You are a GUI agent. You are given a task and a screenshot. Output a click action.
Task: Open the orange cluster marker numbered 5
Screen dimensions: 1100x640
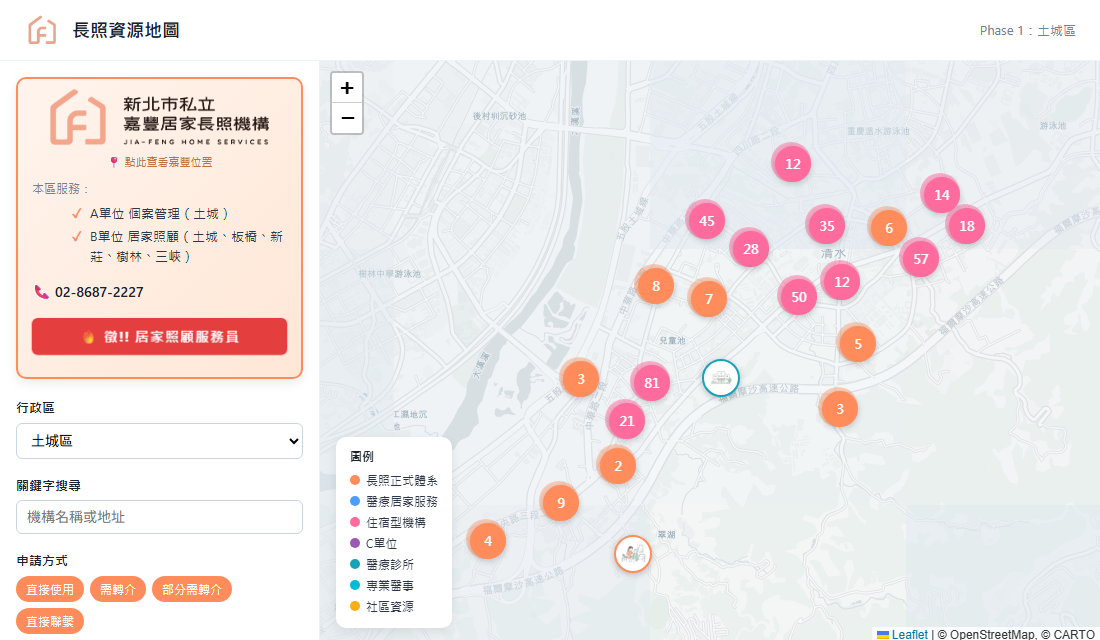tap(857, 343)
